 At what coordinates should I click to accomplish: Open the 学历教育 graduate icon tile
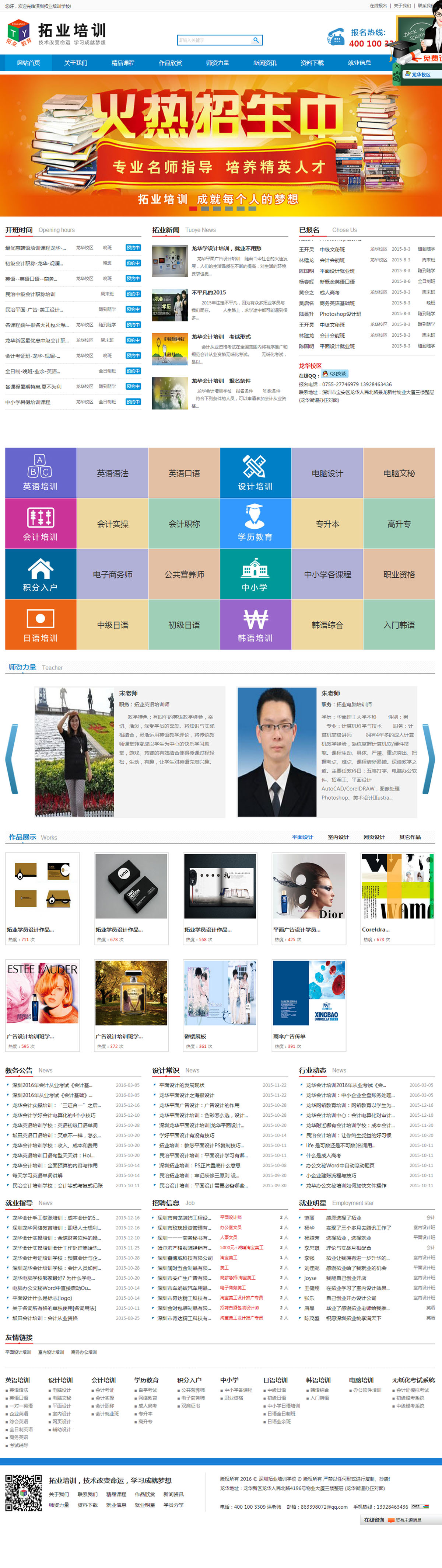tap(255, 524)
